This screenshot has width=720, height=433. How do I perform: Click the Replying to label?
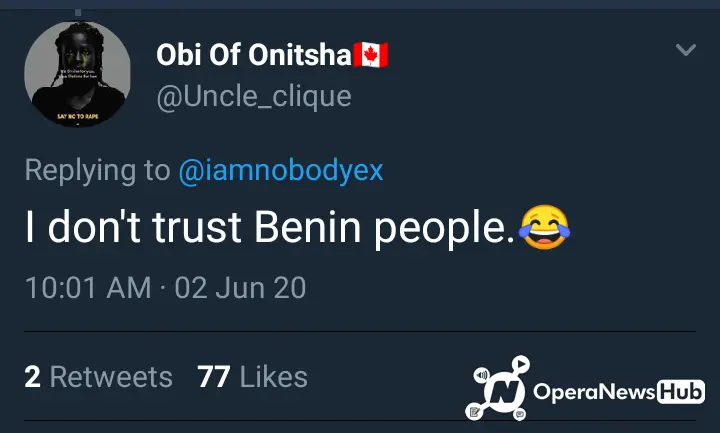[97, 170]
